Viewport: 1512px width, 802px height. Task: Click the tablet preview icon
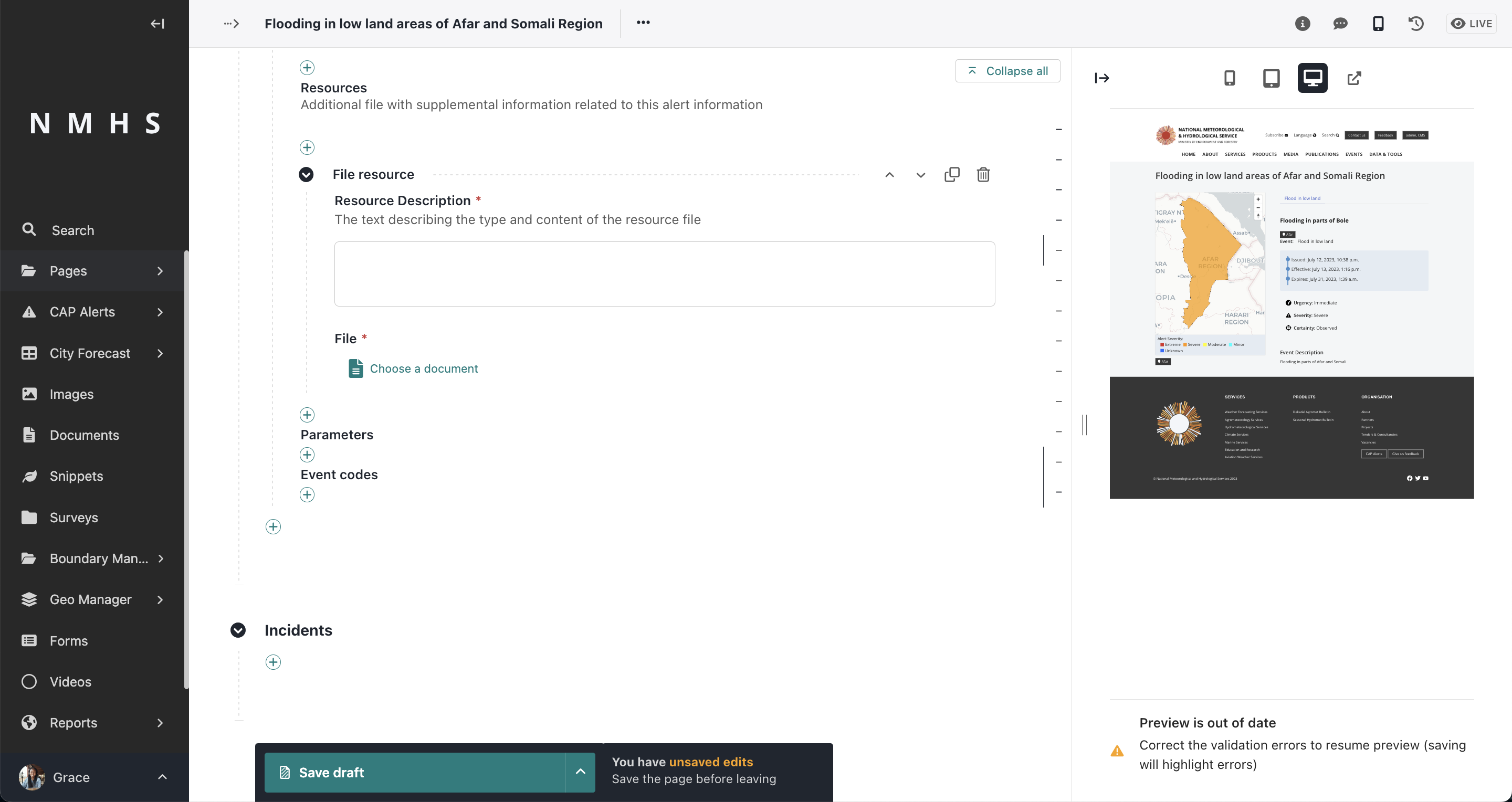click(x=1272, y=78)
